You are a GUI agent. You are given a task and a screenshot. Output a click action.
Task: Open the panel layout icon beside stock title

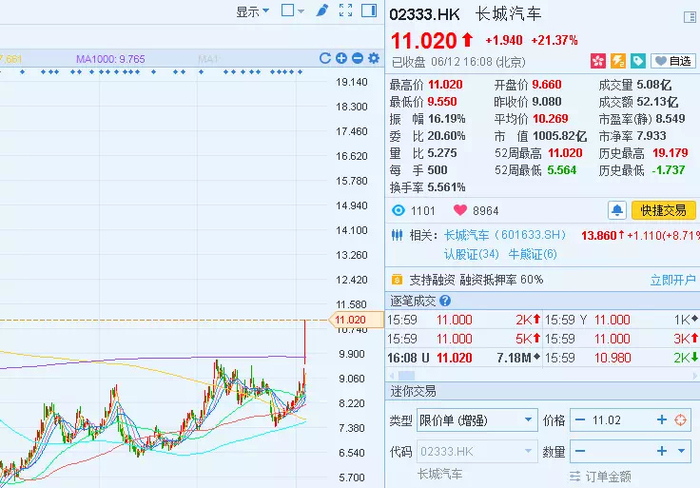tap(690, 17)
